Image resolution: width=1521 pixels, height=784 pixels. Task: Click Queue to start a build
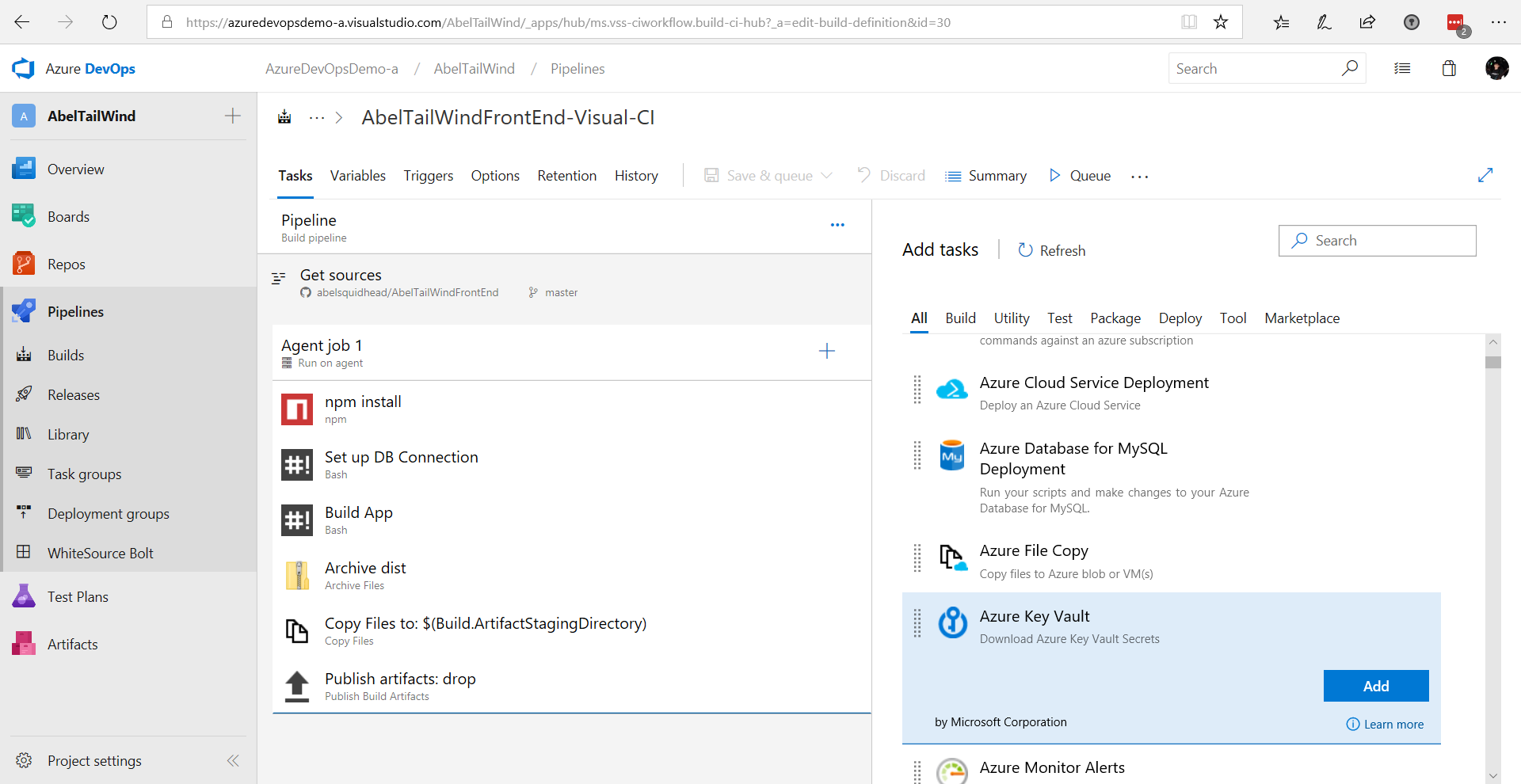click(1080, 176)
